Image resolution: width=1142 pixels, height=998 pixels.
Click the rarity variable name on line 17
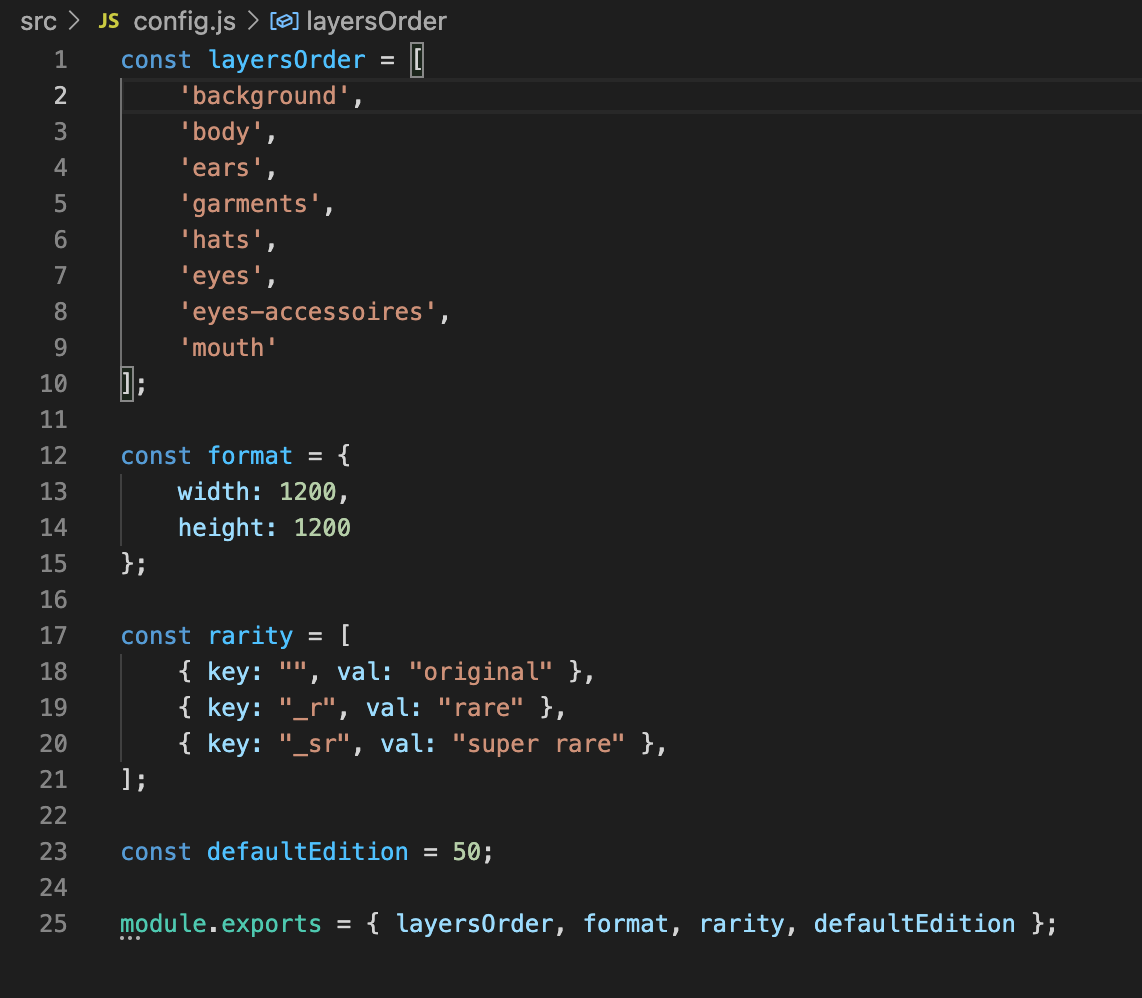tap(250, 635)
